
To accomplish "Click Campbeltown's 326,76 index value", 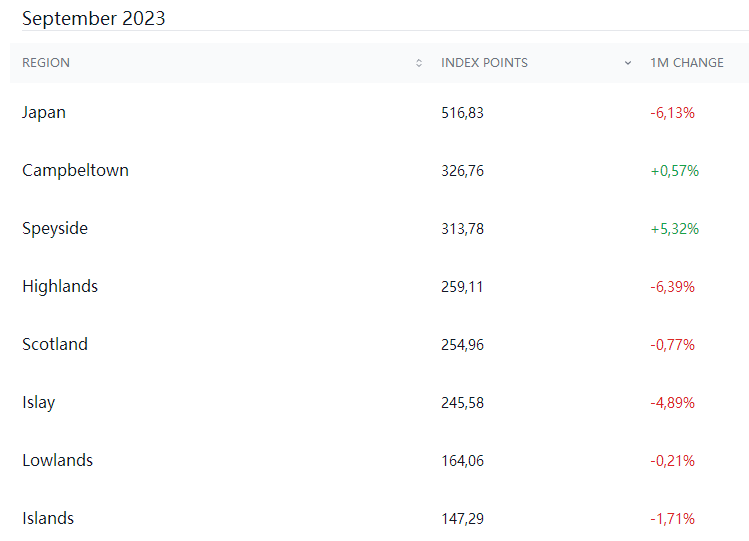I will 462,171.
